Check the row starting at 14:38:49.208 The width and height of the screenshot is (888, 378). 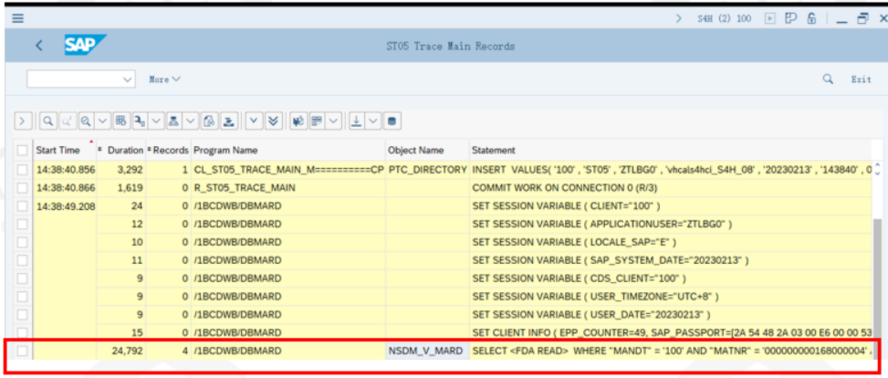tap(22, 206)
